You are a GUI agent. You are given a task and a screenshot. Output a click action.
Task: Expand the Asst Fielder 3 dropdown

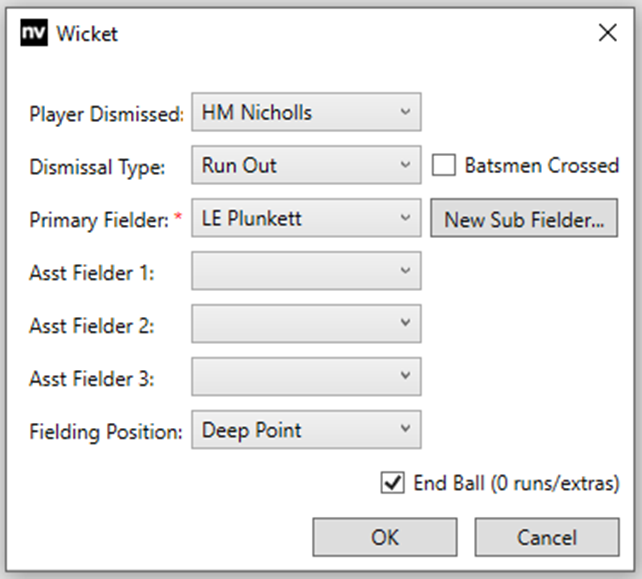click(x=405, y=377)
